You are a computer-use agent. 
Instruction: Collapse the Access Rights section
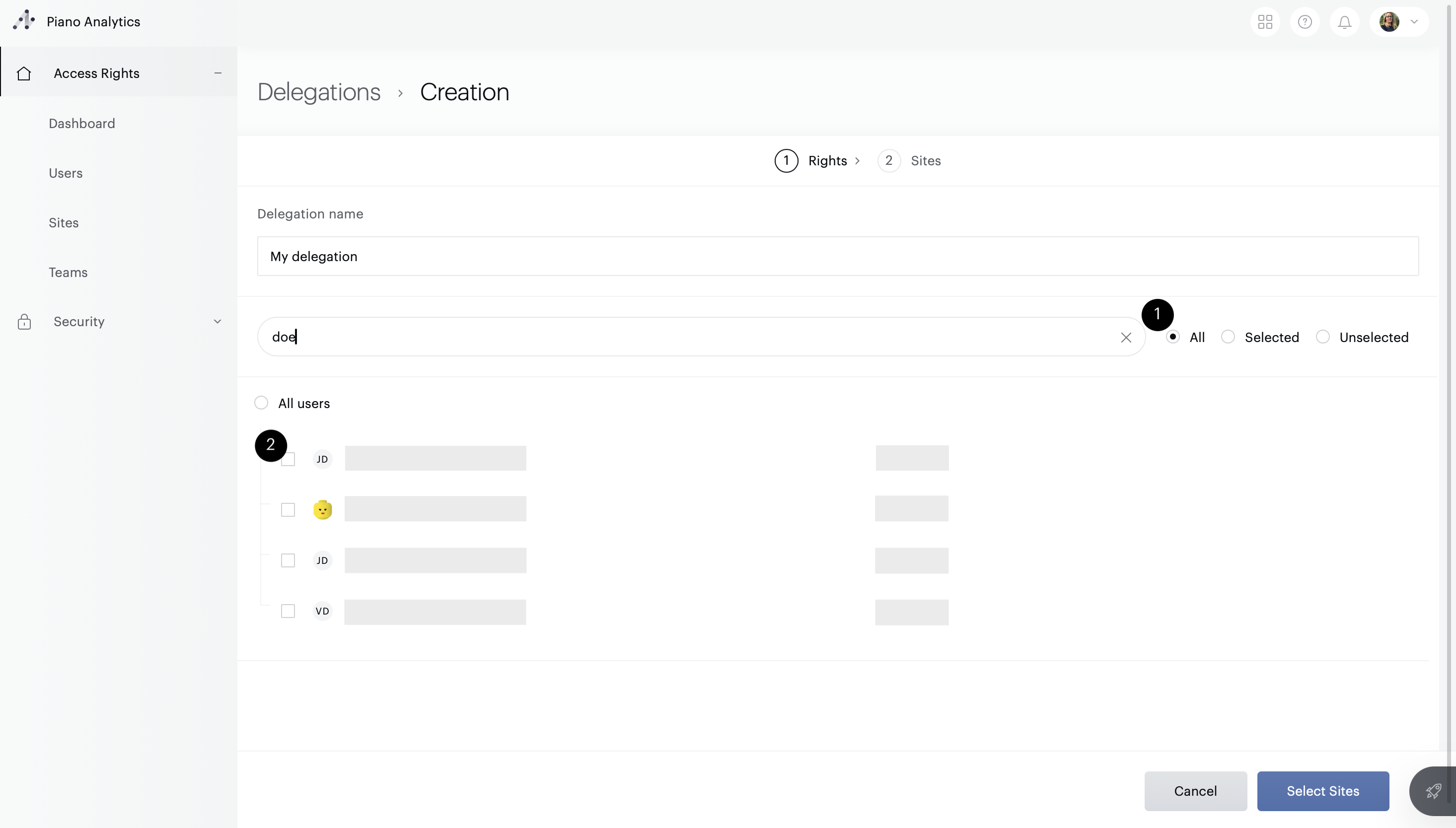pos(218,73)
